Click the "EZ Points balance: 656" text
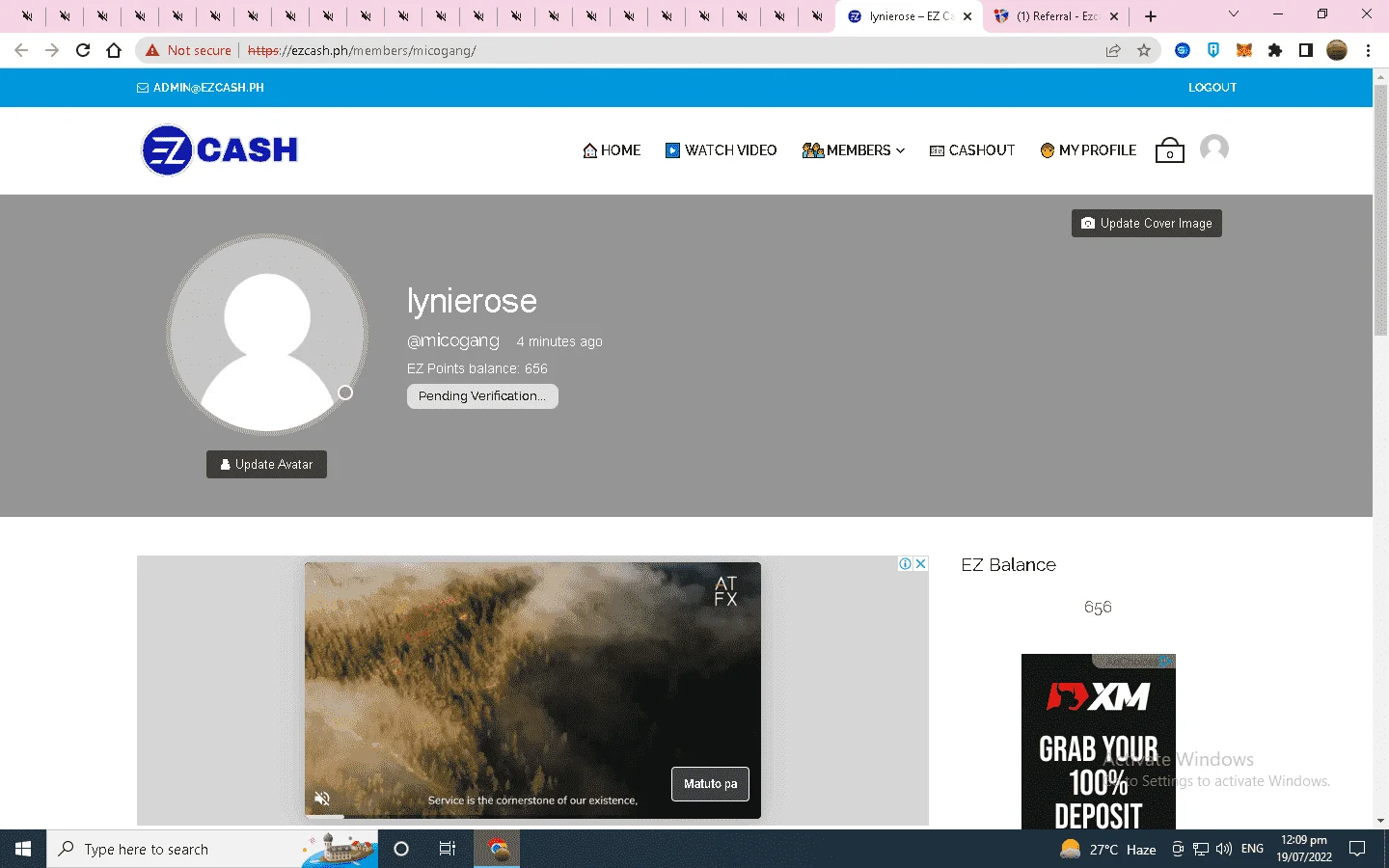 tap(477, 368)
